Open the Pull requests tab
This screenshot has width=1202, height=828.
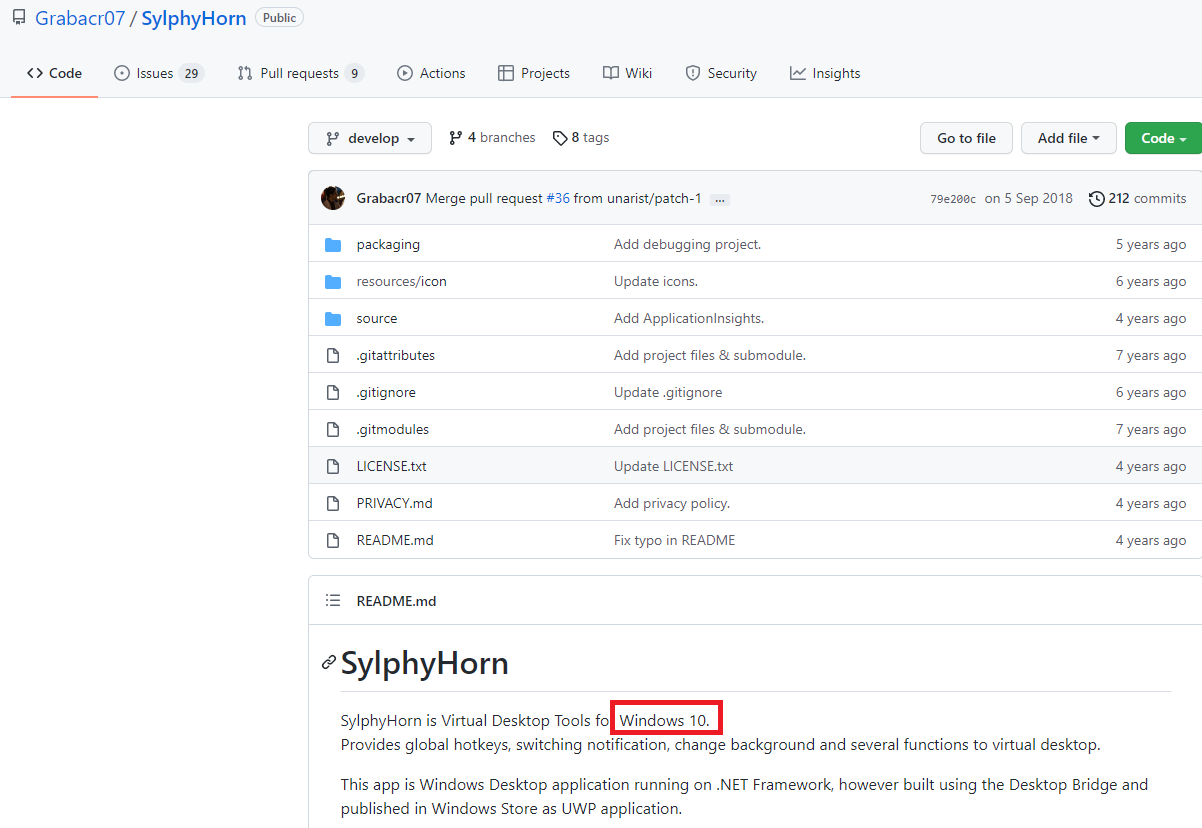click(x=301, y=73)
